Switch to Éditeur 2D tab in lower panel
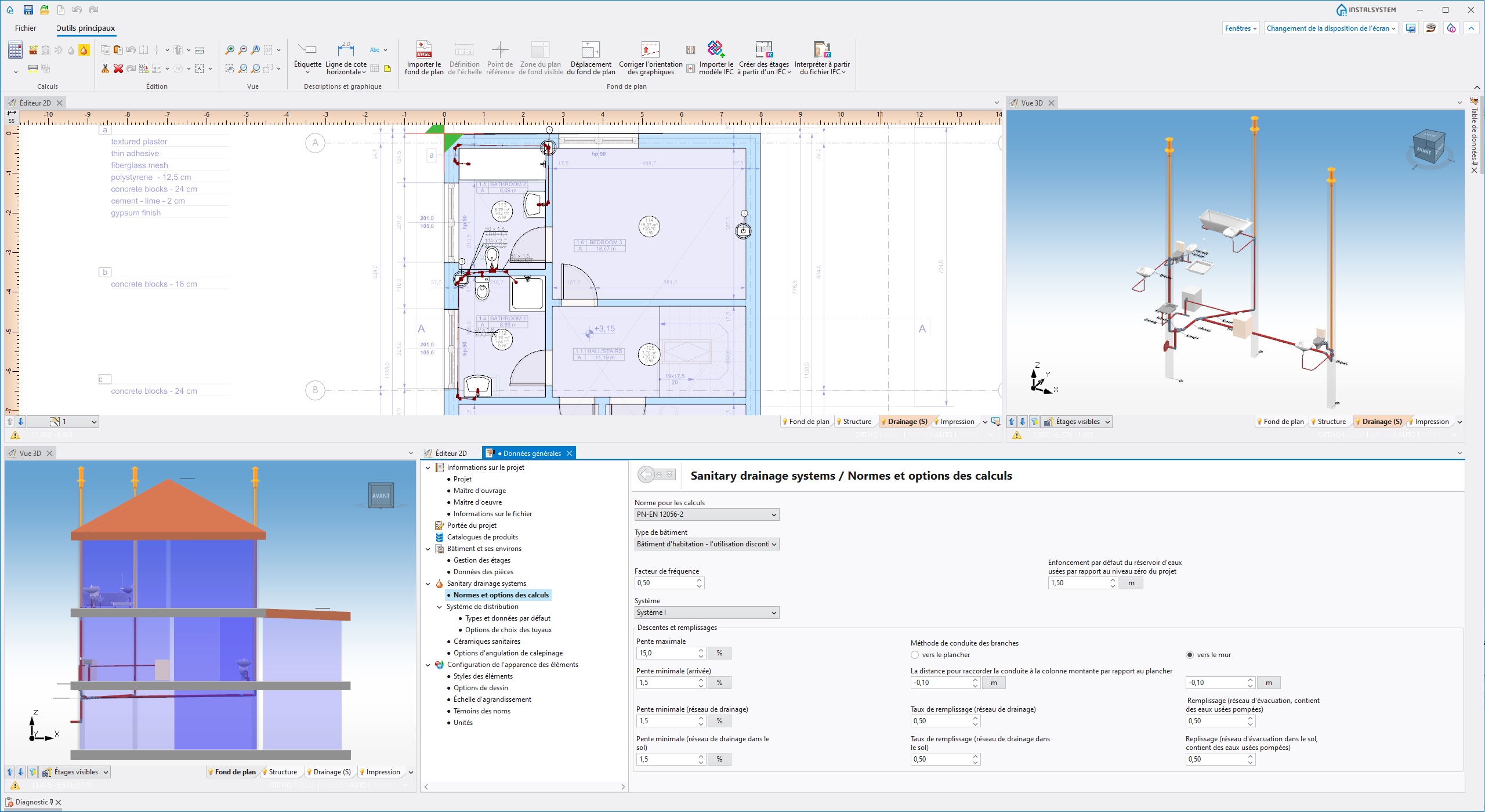 (x=451, y=454)
